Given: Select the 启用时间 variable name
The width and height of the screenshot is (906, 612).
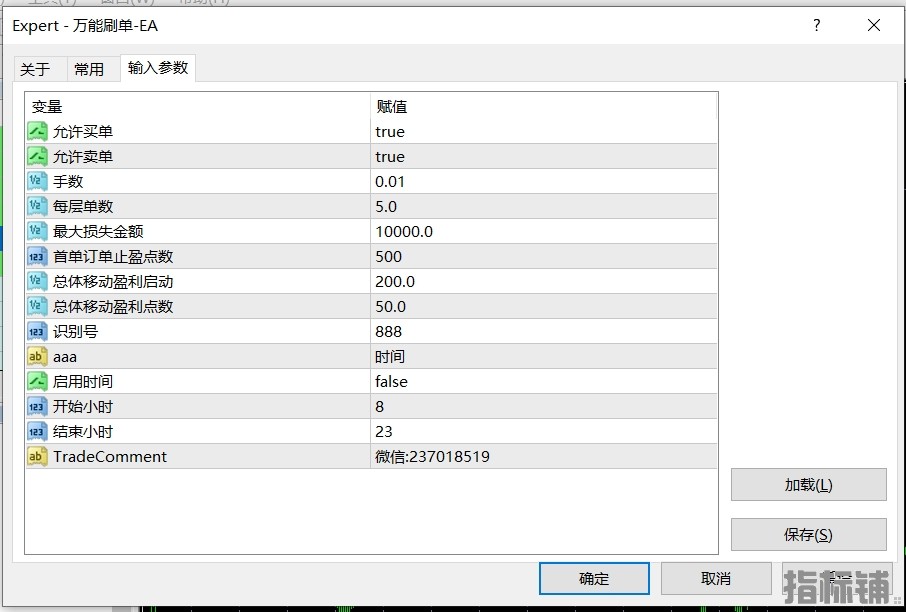Looking at the screenshot, I should pyautogui.click(x=83, y=381).
